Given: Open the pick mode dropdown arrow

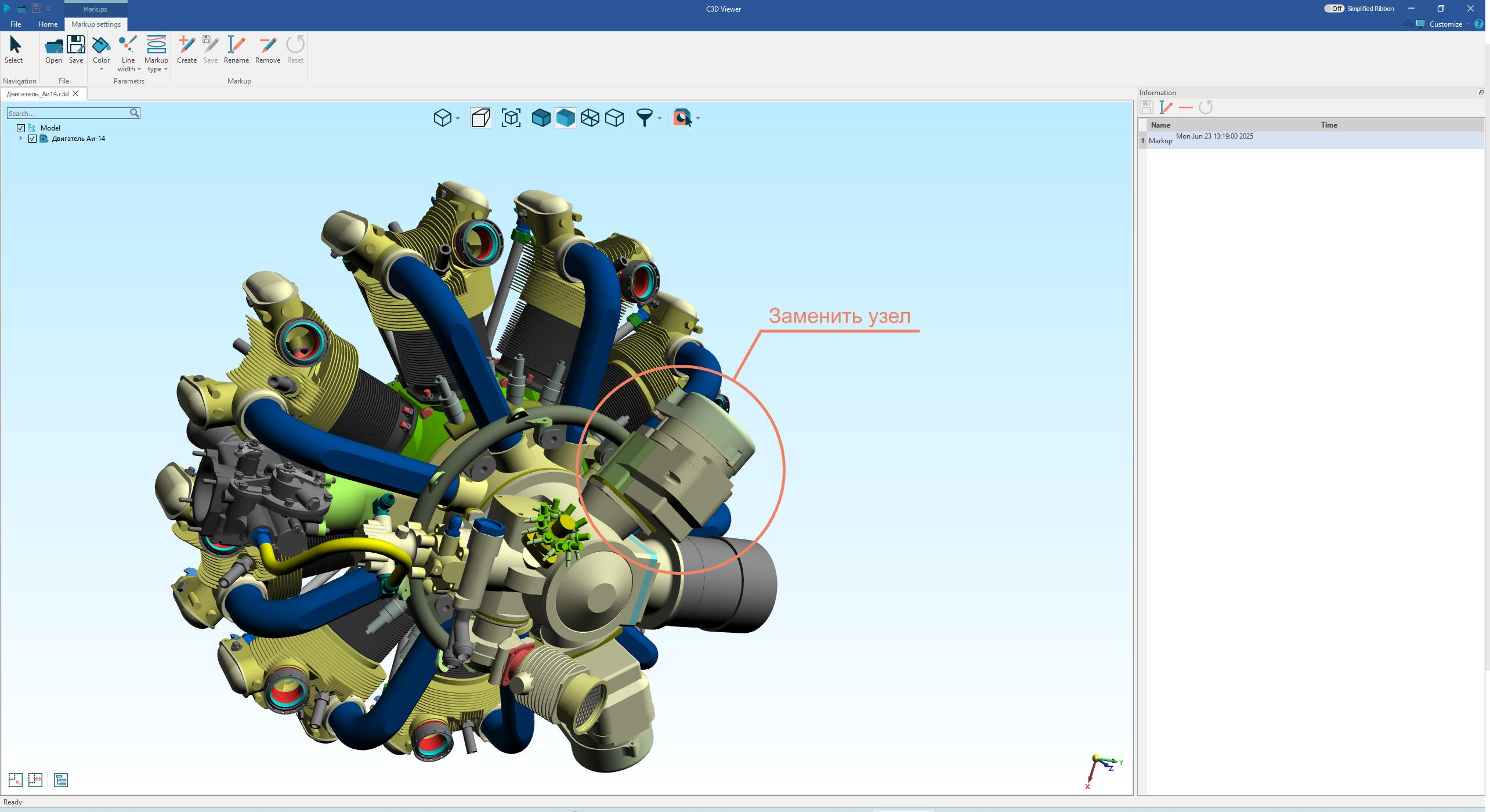Looking at the screenshot, I should click(698, 118).
